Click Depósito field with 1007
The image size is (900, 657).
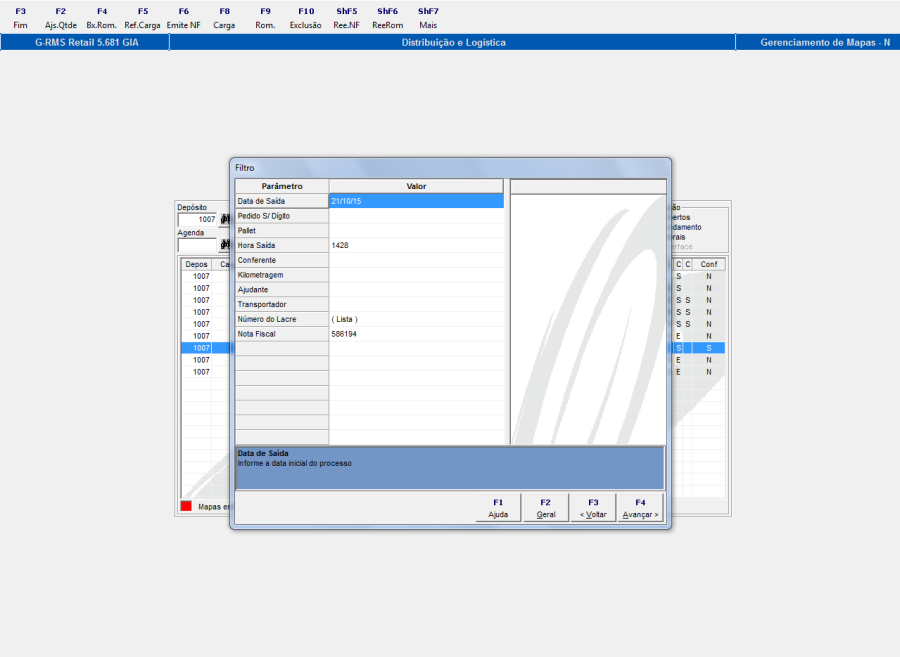[x=197, y=219]
